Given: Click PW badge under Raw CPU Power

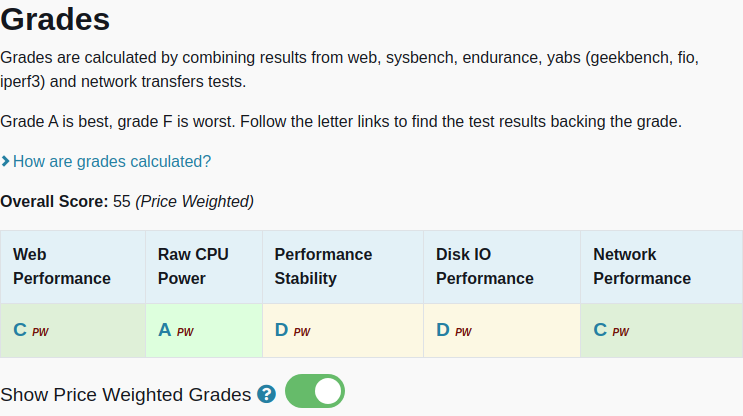Looking at the screenshot, I should tap(185, 332).
